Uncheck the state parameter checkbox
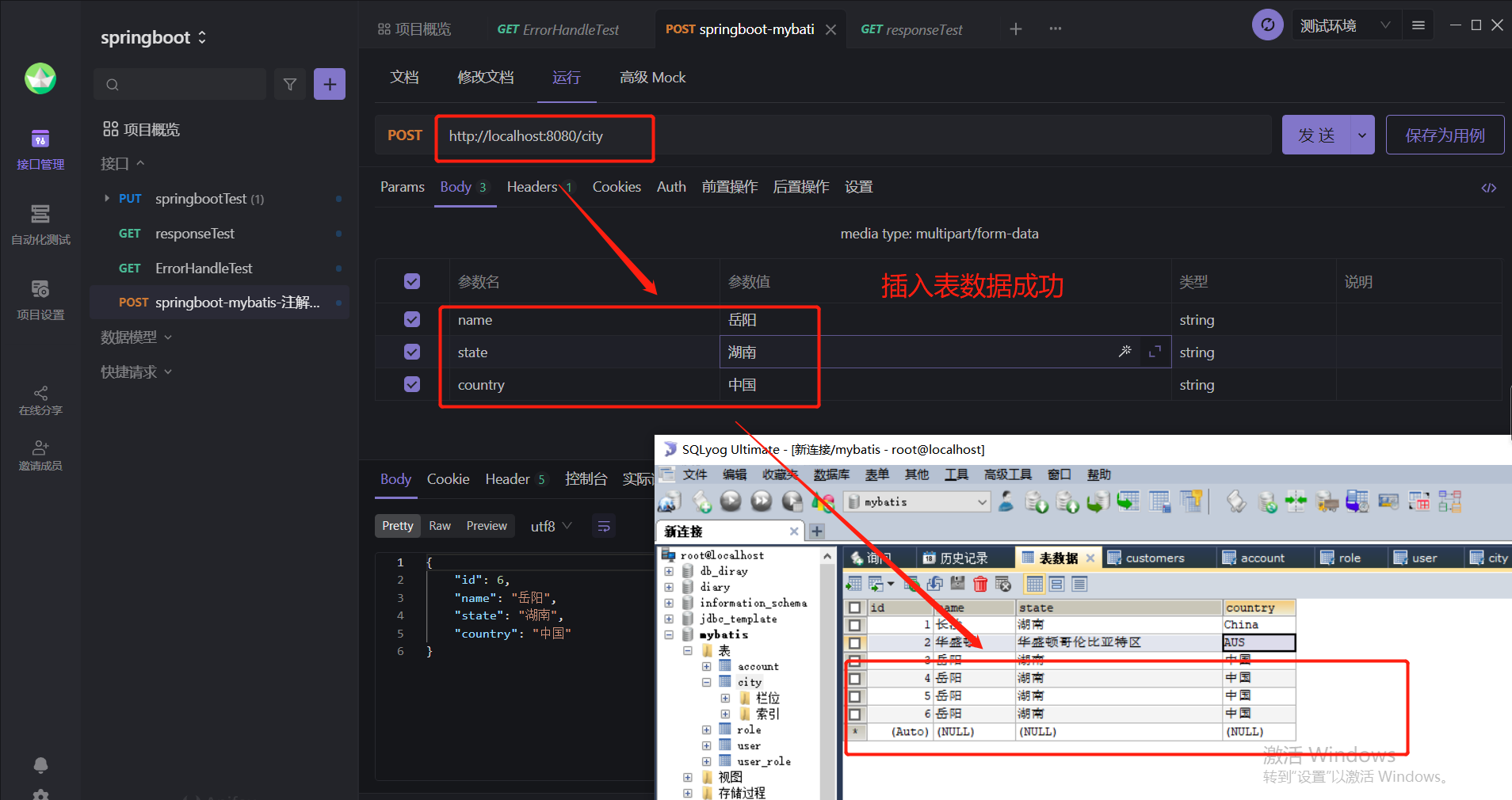 (411, 352)
